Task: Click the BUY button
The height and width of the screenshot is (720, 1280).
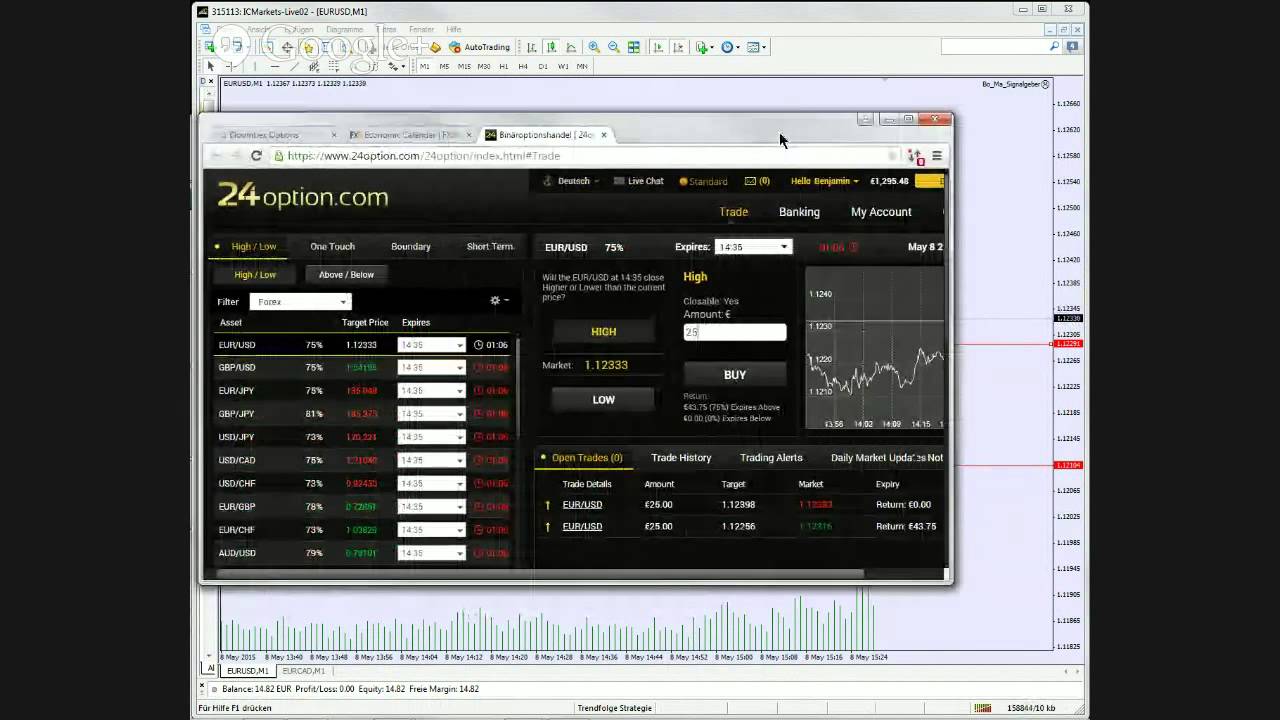Action: (735, 375)
